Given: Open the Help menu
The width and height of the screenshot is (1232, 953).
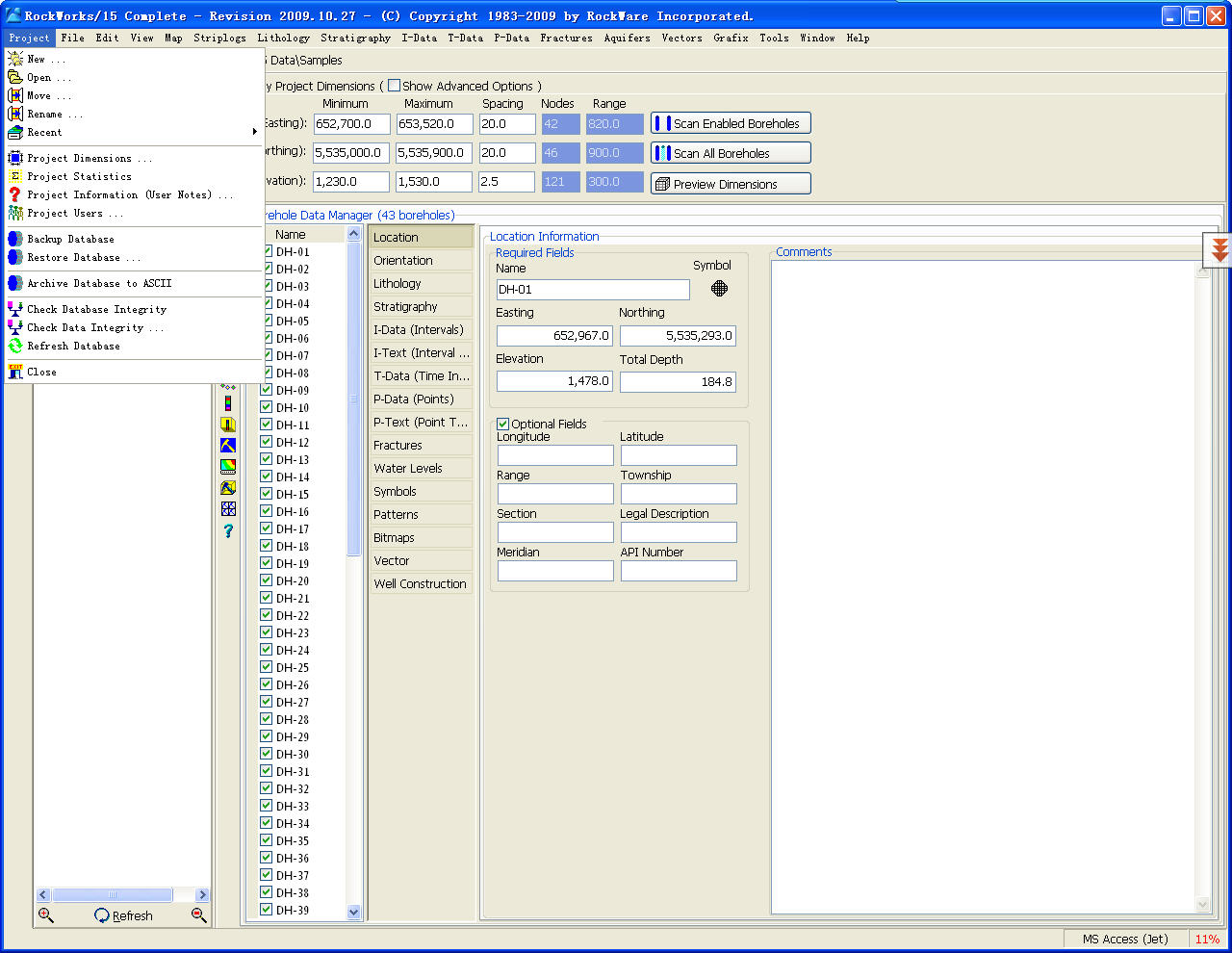Looking at the screenshot, I should click(x=858, y=38).
